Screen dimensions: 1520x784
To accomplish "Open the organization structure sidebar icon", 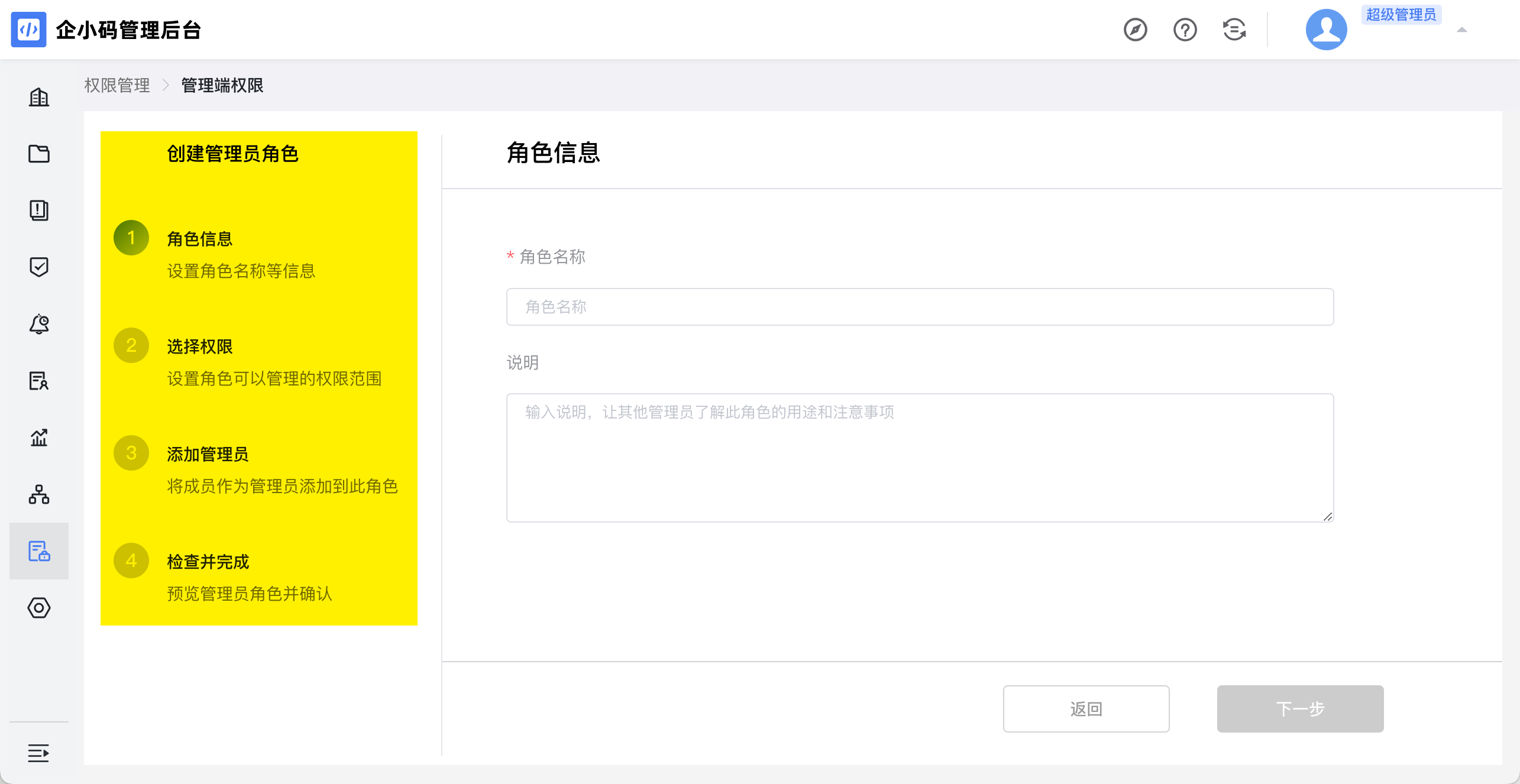I will (x=39, y=494).
